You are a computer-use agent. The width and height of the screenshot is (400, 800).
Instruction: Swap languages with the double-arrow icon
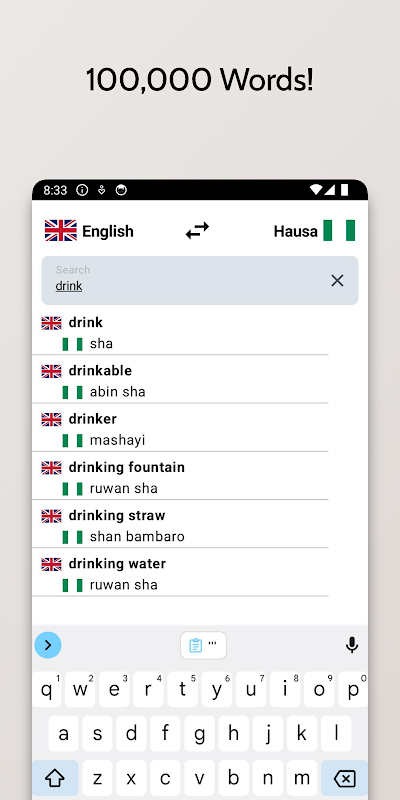[197, 231]
